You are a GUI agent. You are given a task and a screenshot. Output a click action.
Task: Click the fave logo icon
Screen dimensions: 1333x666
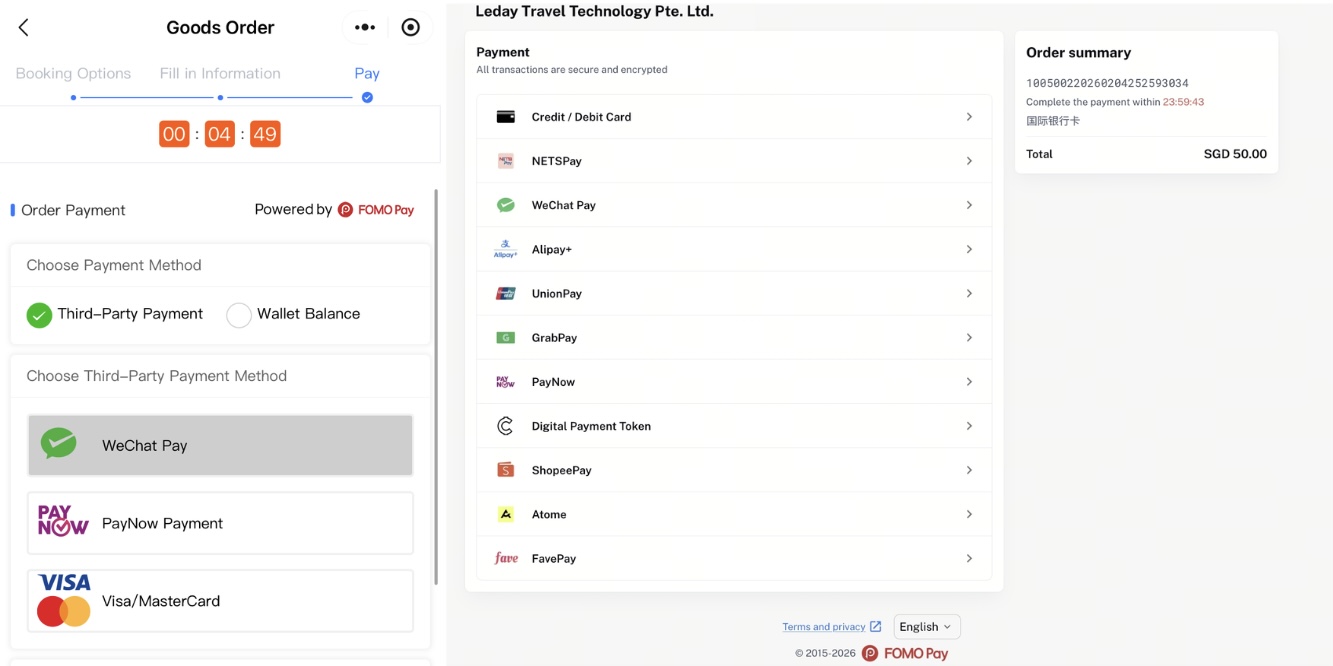point(506,558)
